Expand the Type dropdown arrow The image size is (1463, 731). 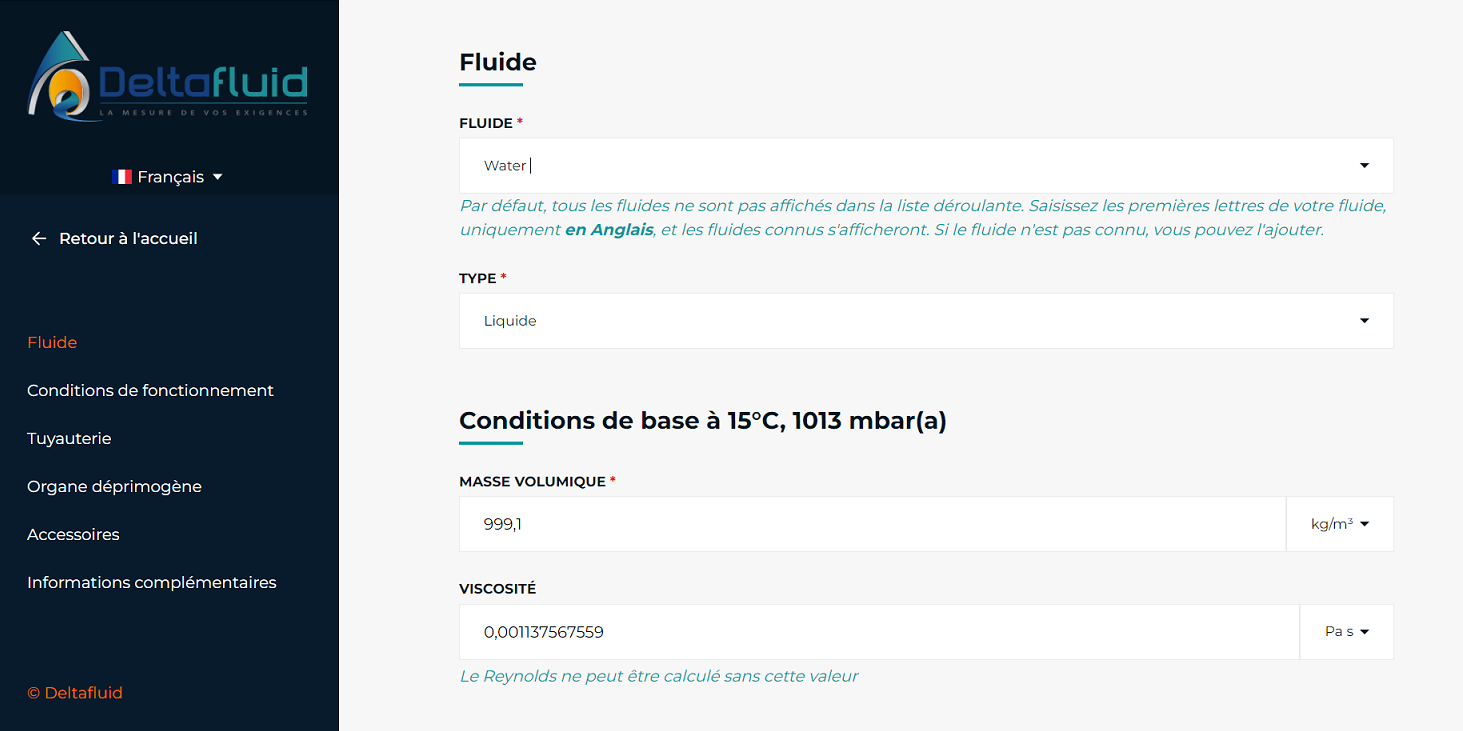pos(1364,321)
